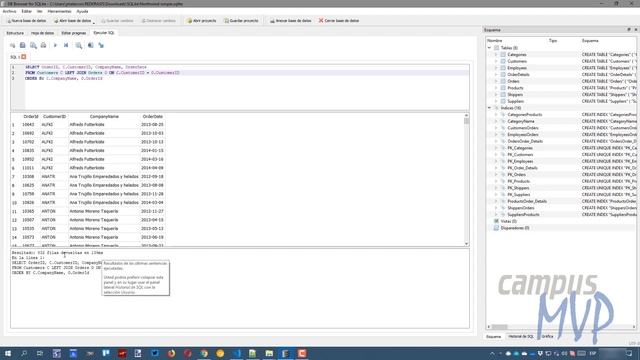Image resolution: width=640 pixels, height=360 pixels.
Task: Select the PK_Customers index
Action: tap(520, 155)
